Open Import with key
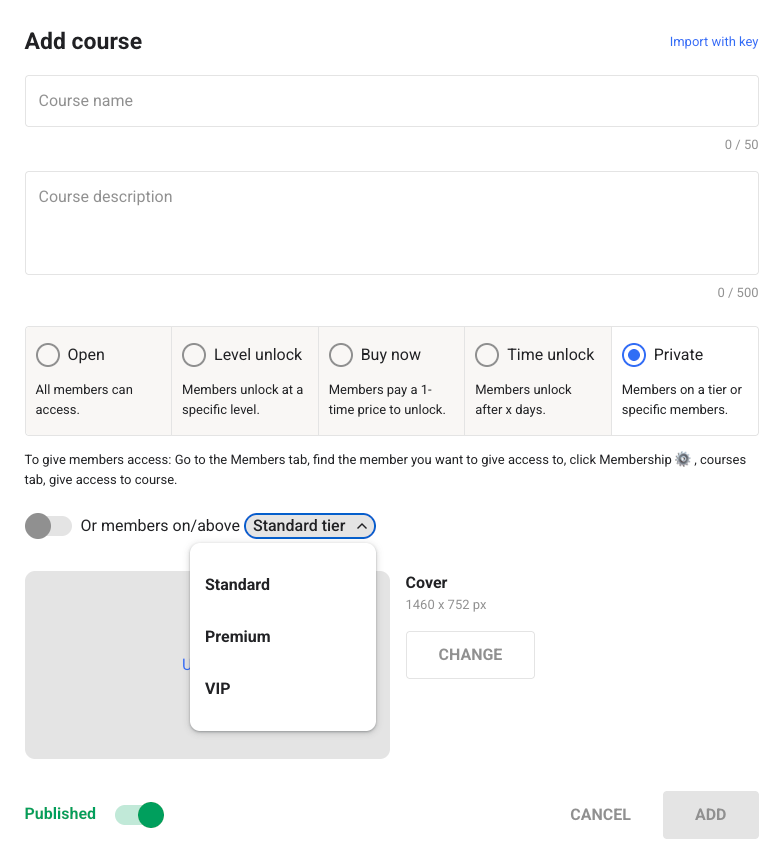 click(714, 42)
